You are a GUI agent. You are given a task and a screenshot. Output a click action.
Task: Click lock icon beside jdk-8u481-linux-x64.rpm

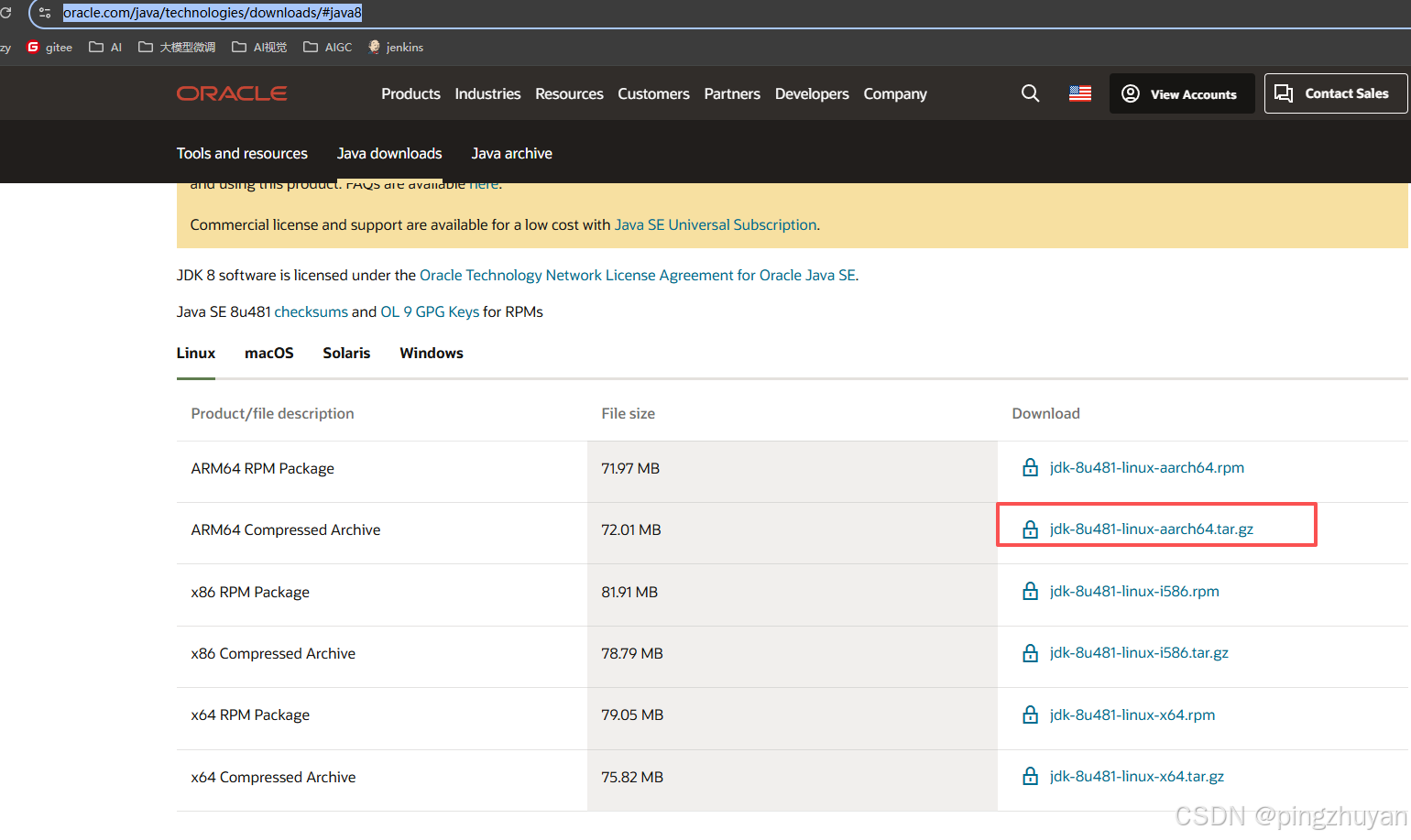1030,715
